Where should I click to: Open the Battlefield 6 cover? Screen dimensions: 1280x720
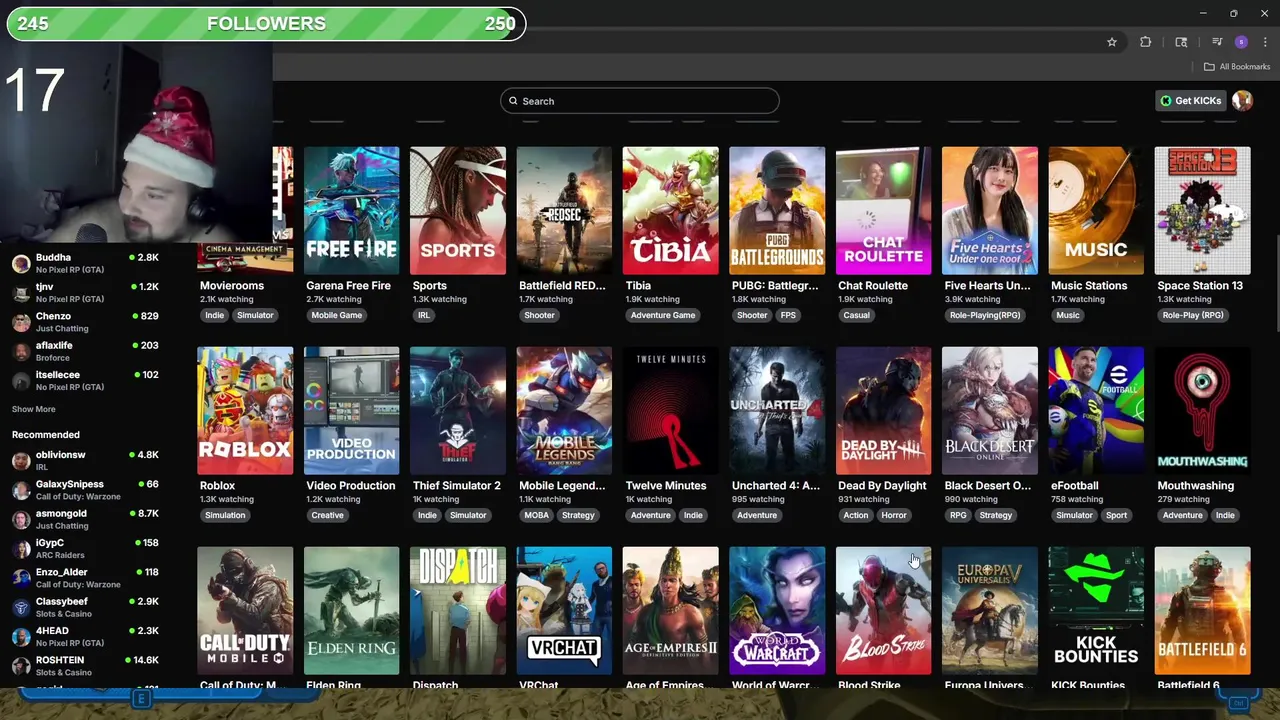(x=1202, y=610)
